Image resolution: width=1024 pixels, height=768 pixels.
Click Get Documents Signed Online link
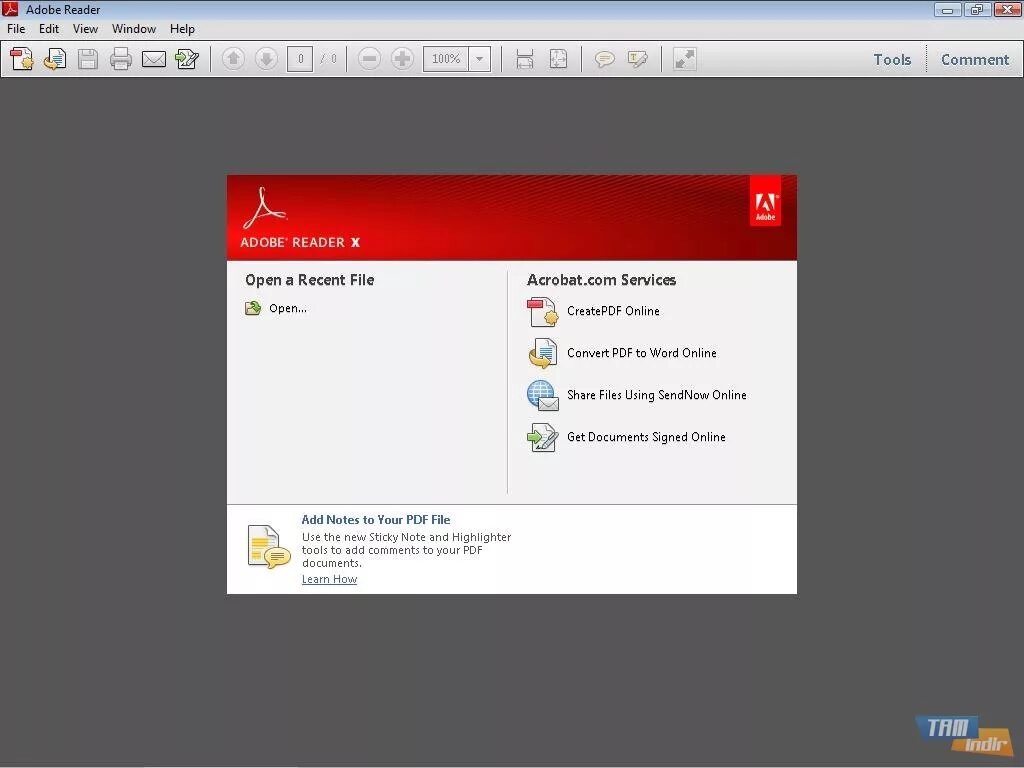click(647, 437)
